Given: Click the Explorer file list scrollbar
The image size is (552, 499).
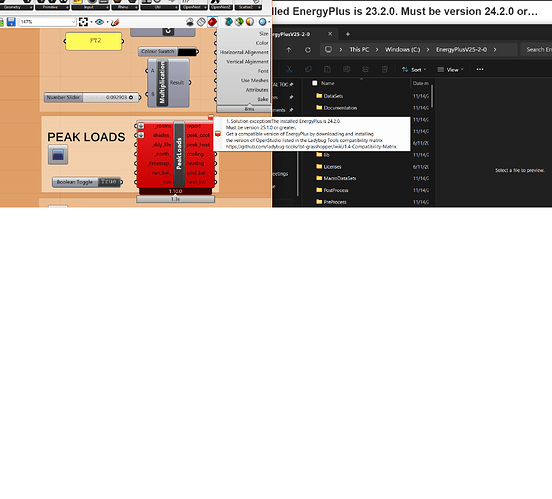Looking at the screenshot, I should click(x=432, y=96).
